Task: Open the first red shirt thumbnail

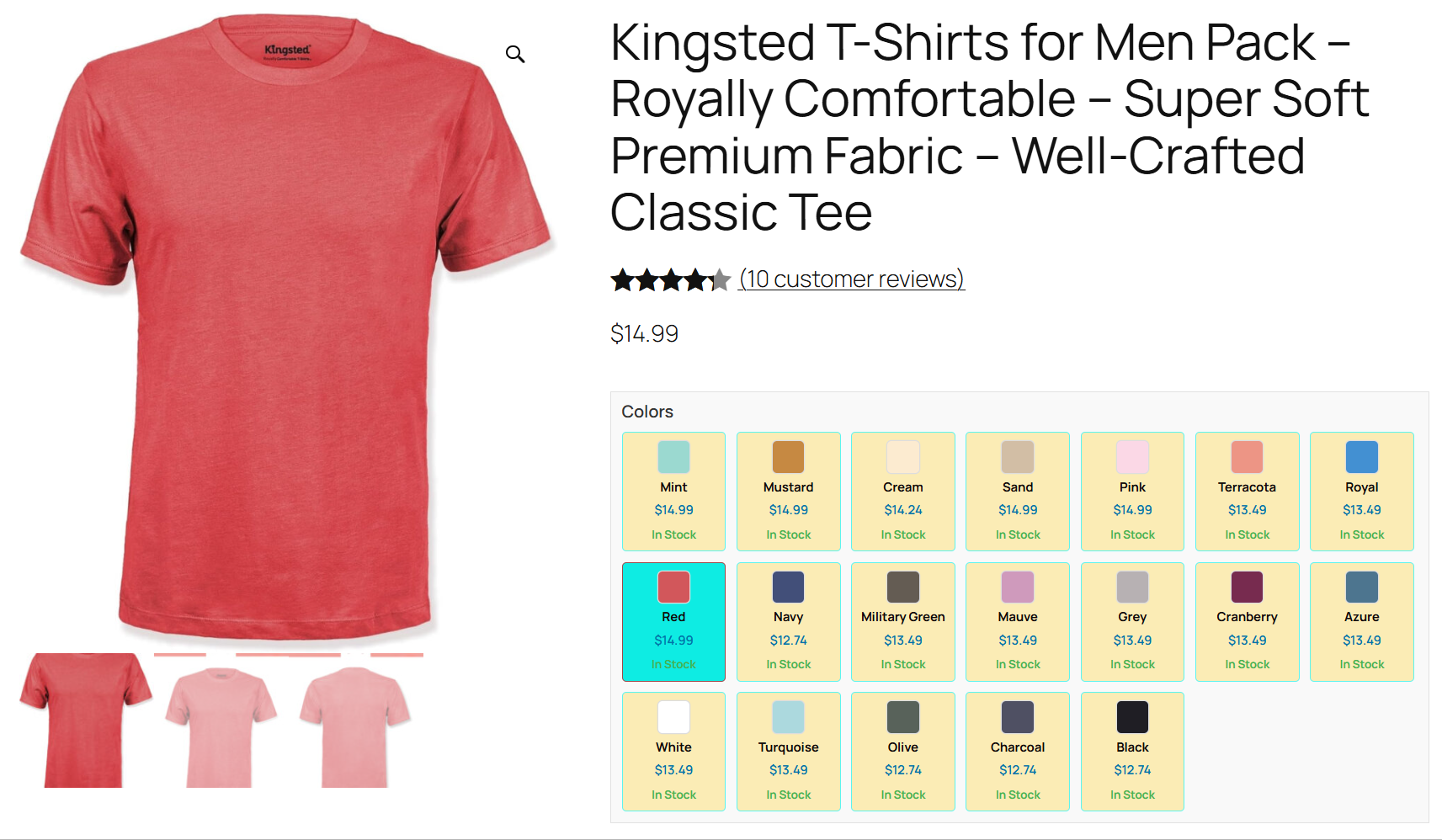Action: pos(85,720)
